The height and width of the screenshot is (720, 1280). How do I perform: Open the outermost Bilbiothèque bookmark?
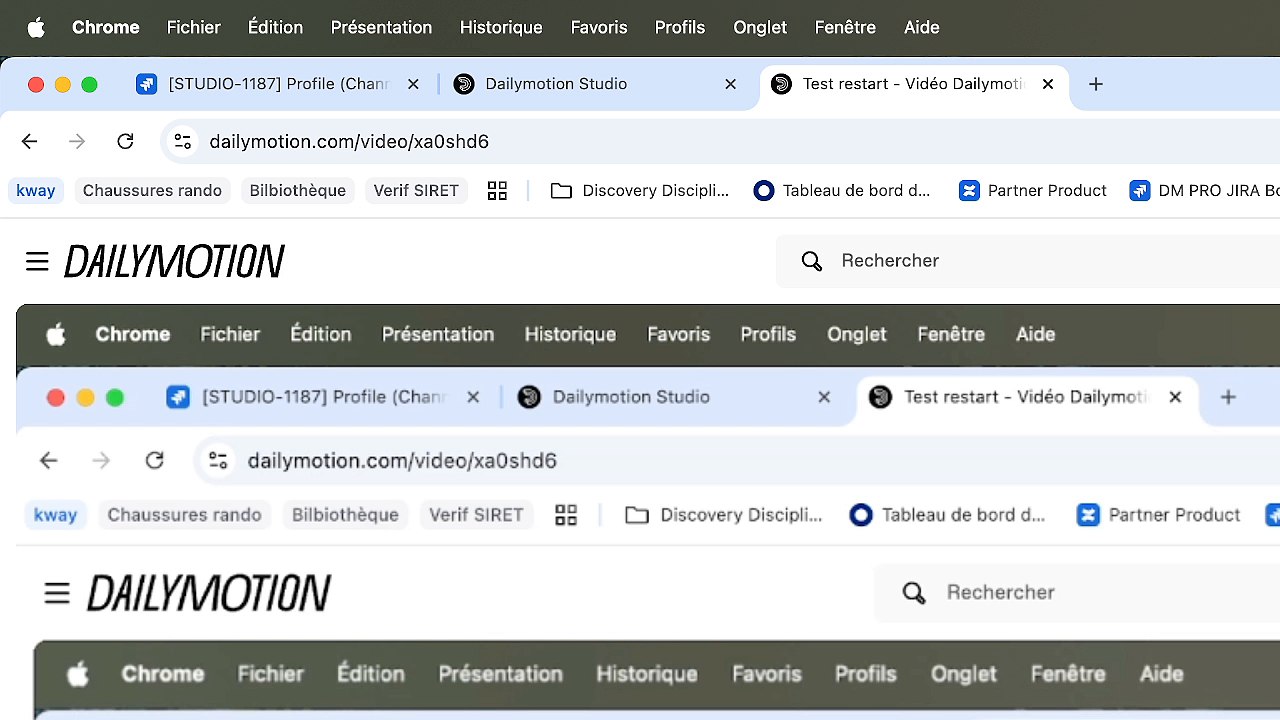298,190
